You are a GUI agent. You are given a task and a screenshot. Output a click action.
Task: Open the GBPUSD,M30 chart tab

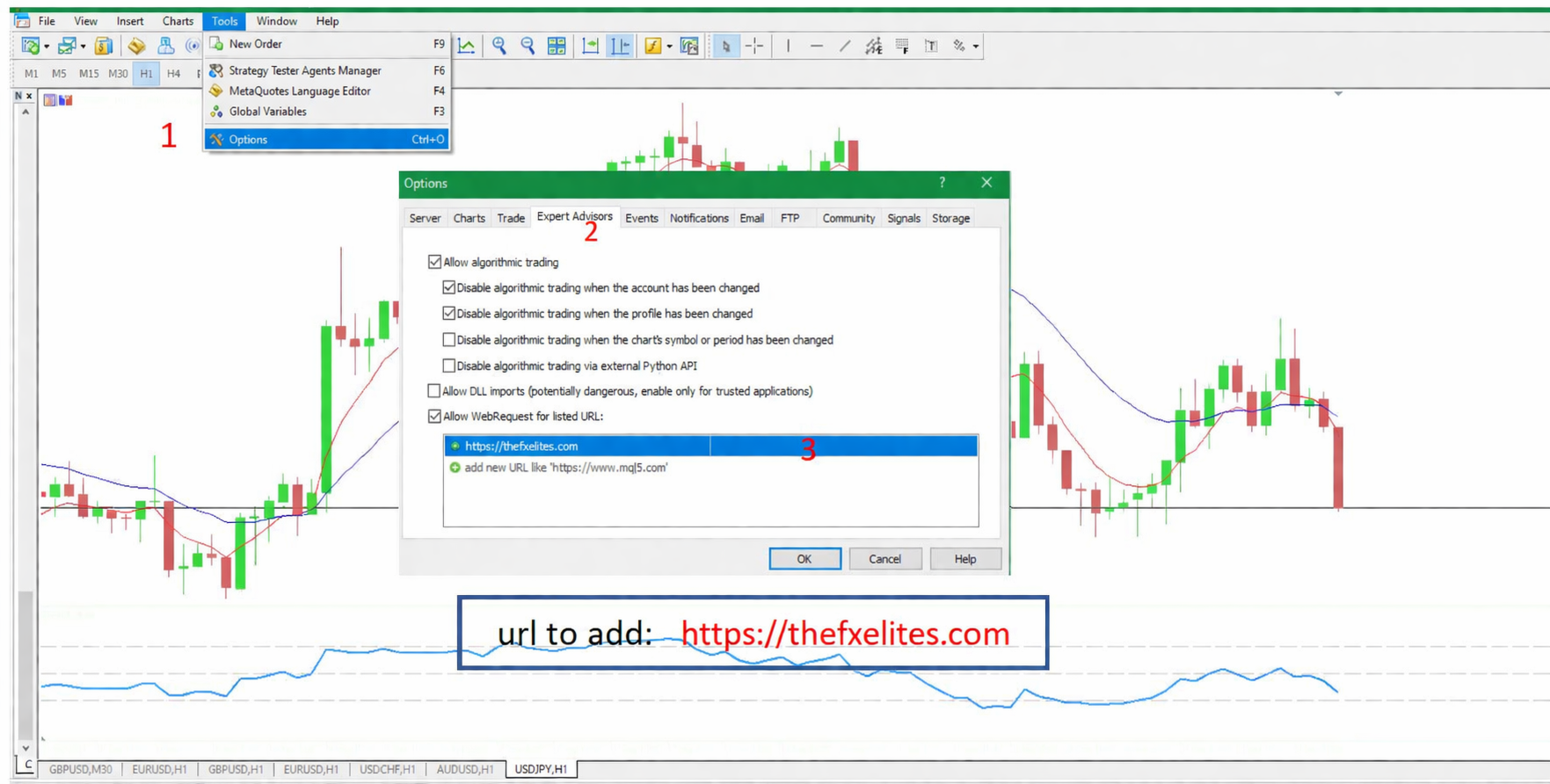point(80,769)
